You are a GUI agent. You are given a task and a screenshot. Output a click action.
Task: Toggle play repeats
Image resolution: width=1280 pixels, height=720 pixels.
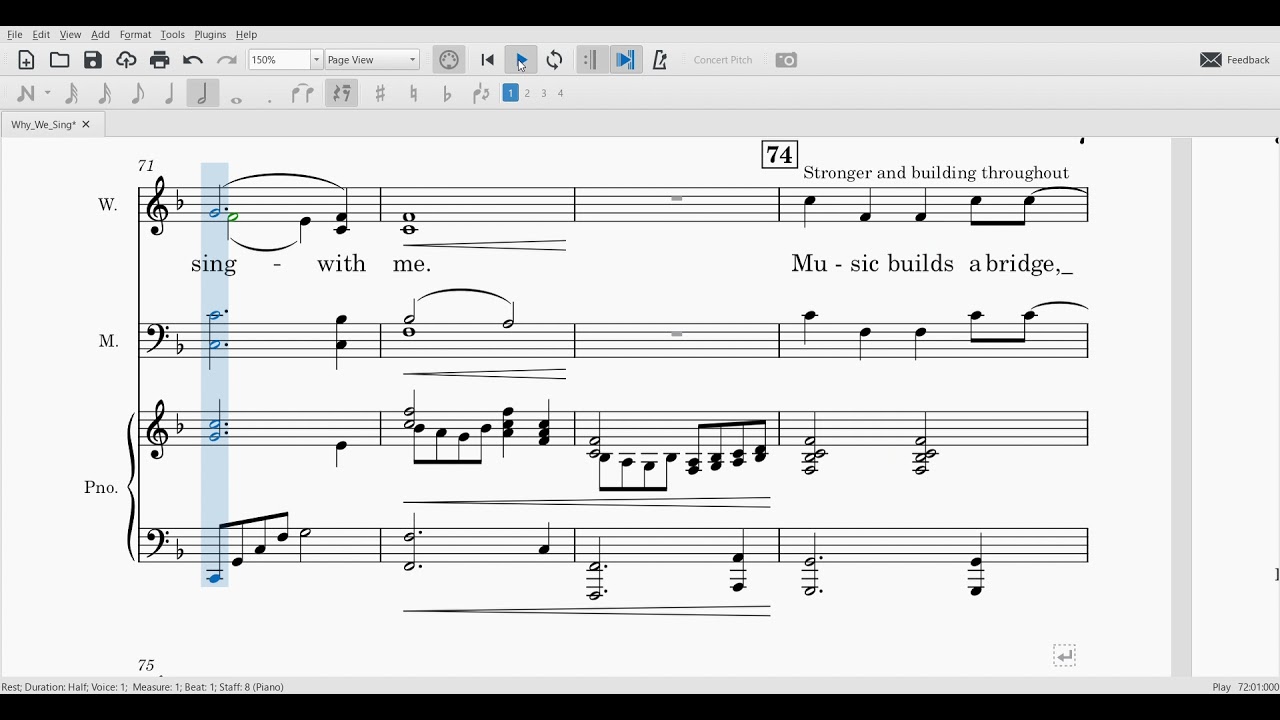pos(591,60)
